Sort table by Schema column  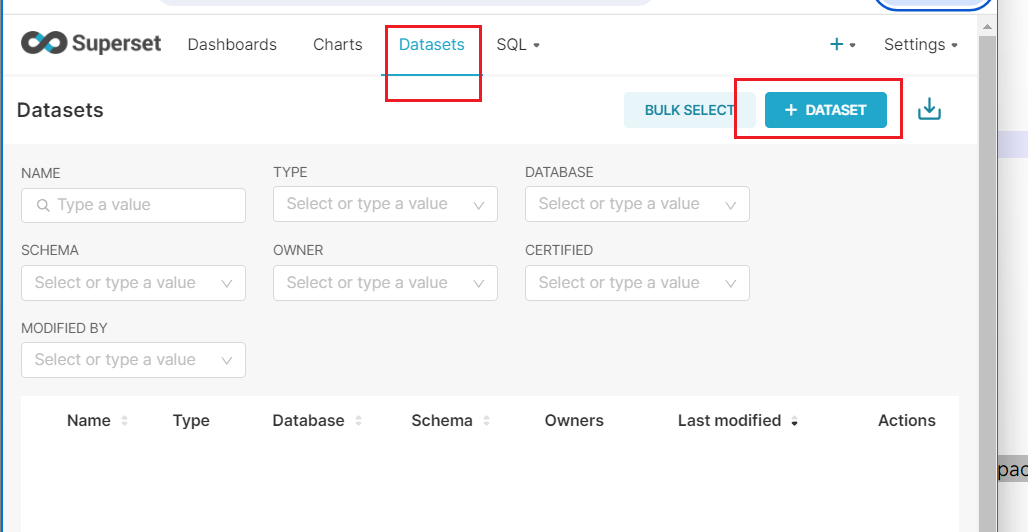point(450,420)
